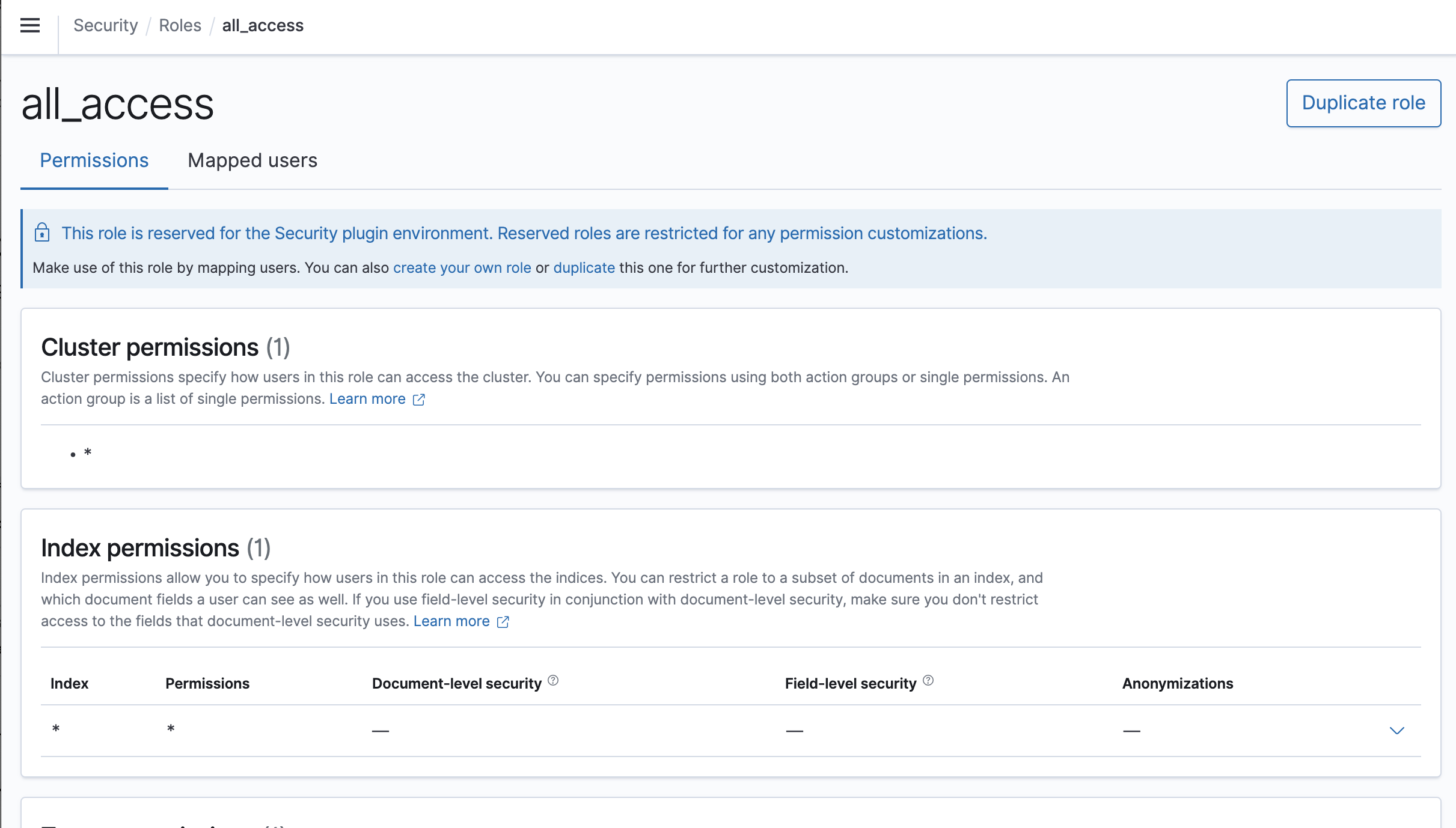
Task: Select the Permissions tab
Action: pos(94,160)
